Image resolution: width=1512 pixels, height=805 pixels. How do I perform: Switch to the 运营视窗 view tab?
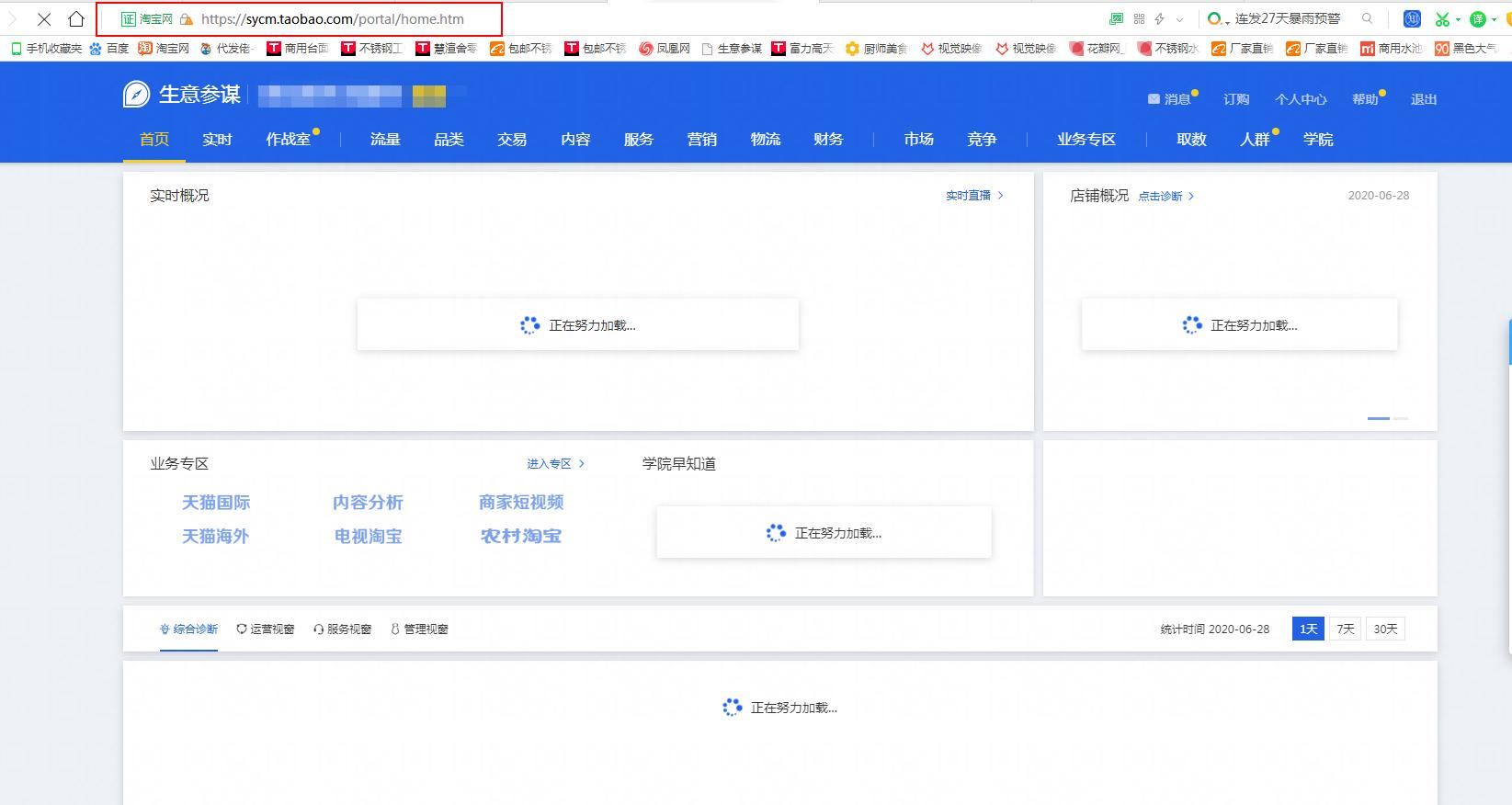coord(266,629)
